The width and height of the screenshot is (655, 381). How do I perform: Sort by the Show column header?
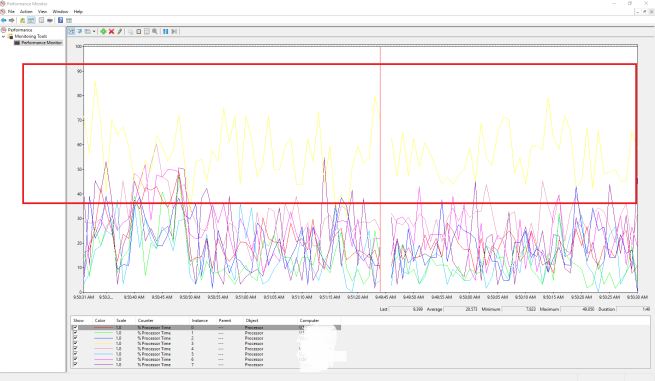[81, 320]
